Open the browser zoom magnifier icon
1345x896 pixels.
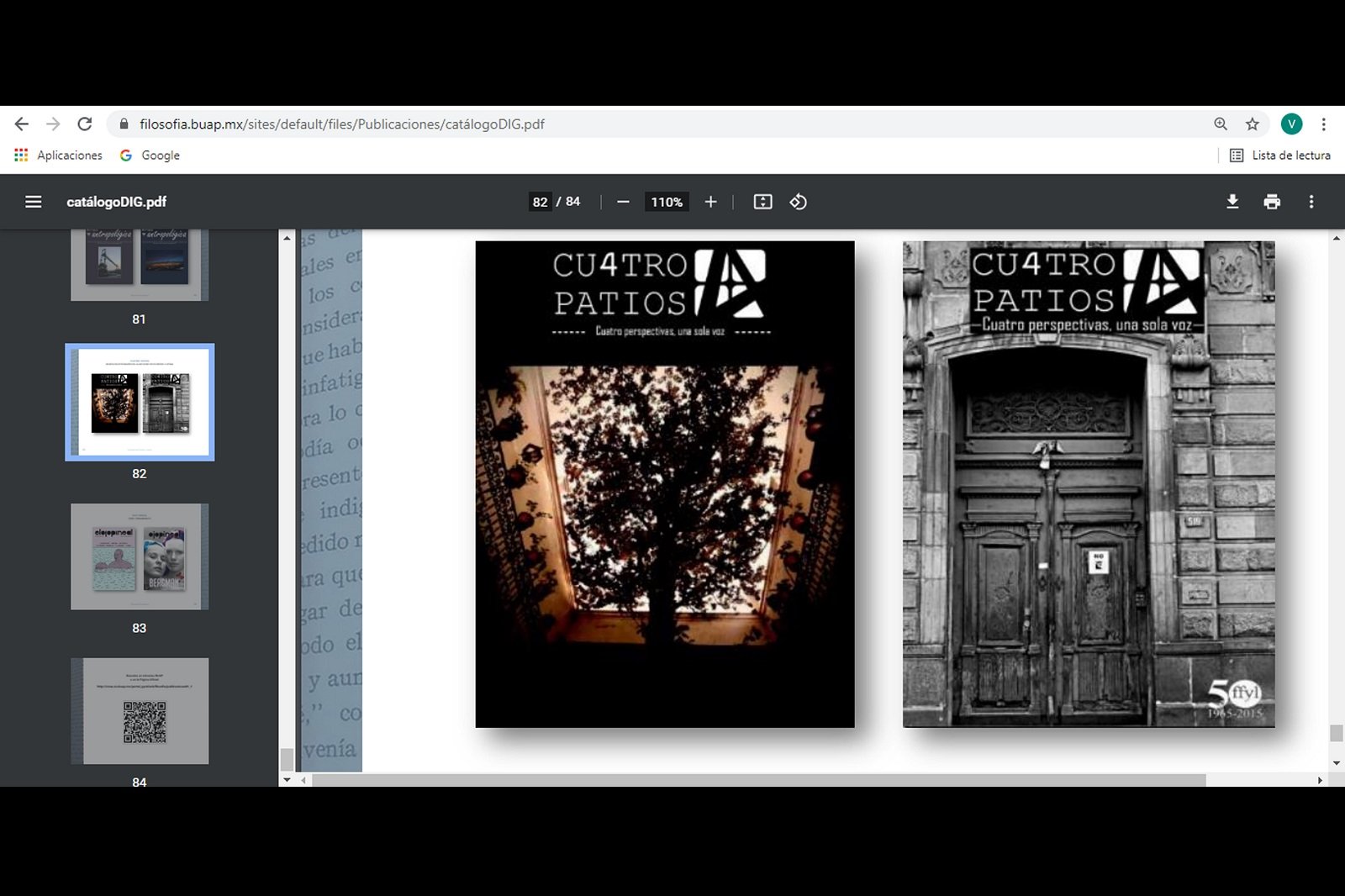1221,124
